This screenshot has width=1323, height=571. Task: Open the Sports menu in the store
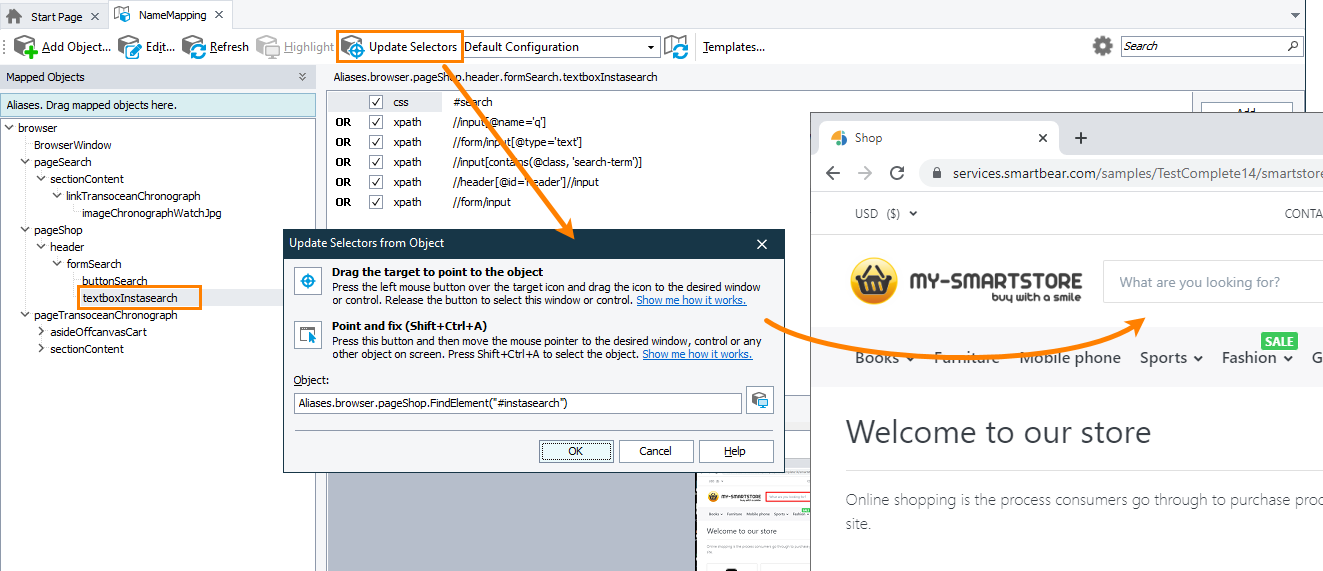[x=1171, y=358]
